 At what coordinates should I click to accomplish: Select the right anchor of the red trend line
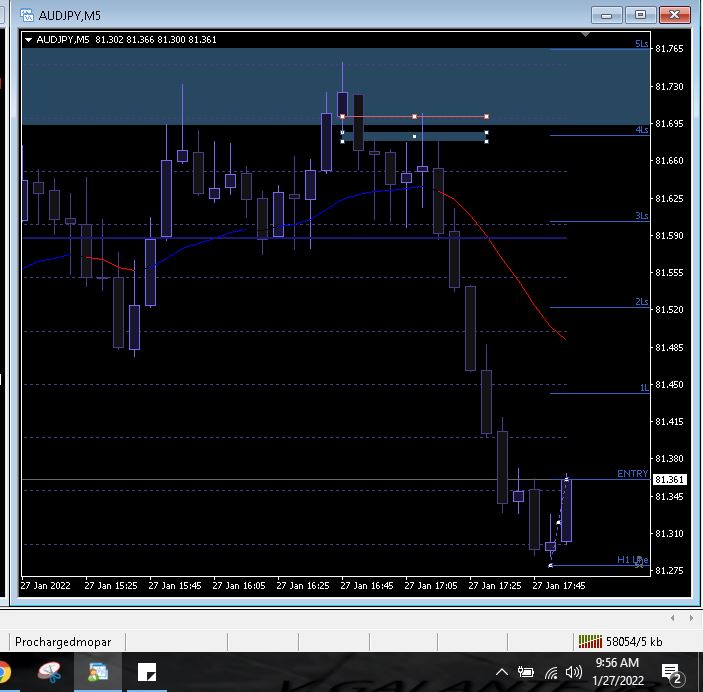point(486,117)
